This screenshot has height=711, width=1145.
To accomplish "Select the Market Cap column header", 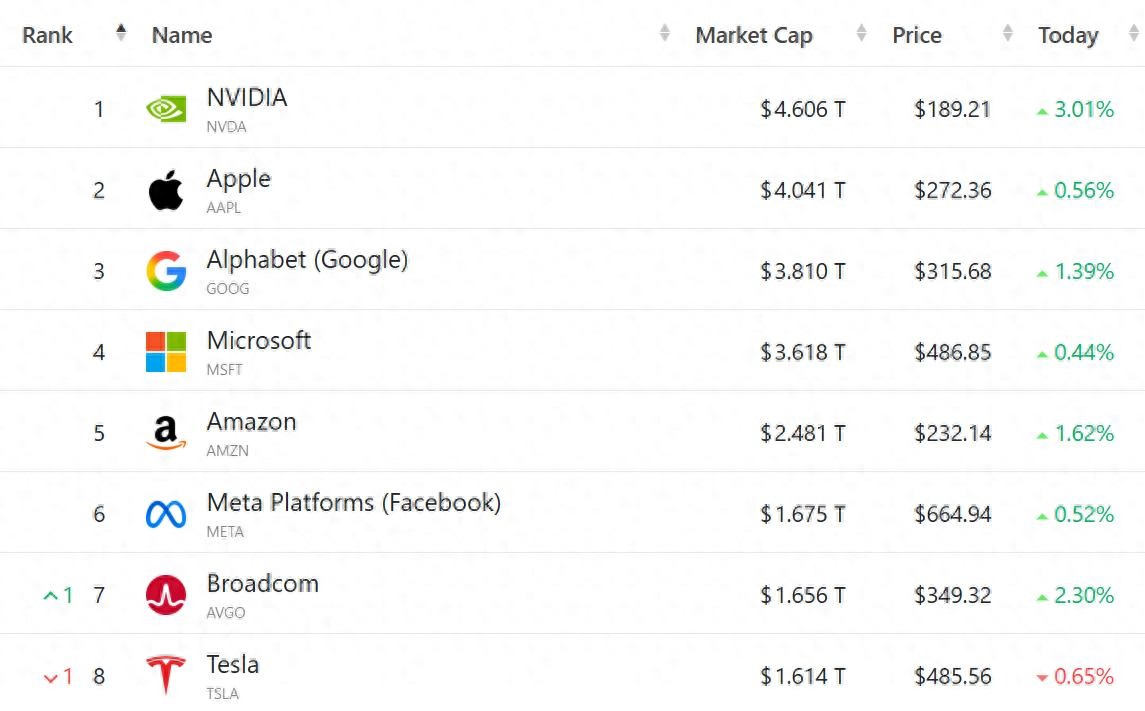I will click(x=754, y=35).
